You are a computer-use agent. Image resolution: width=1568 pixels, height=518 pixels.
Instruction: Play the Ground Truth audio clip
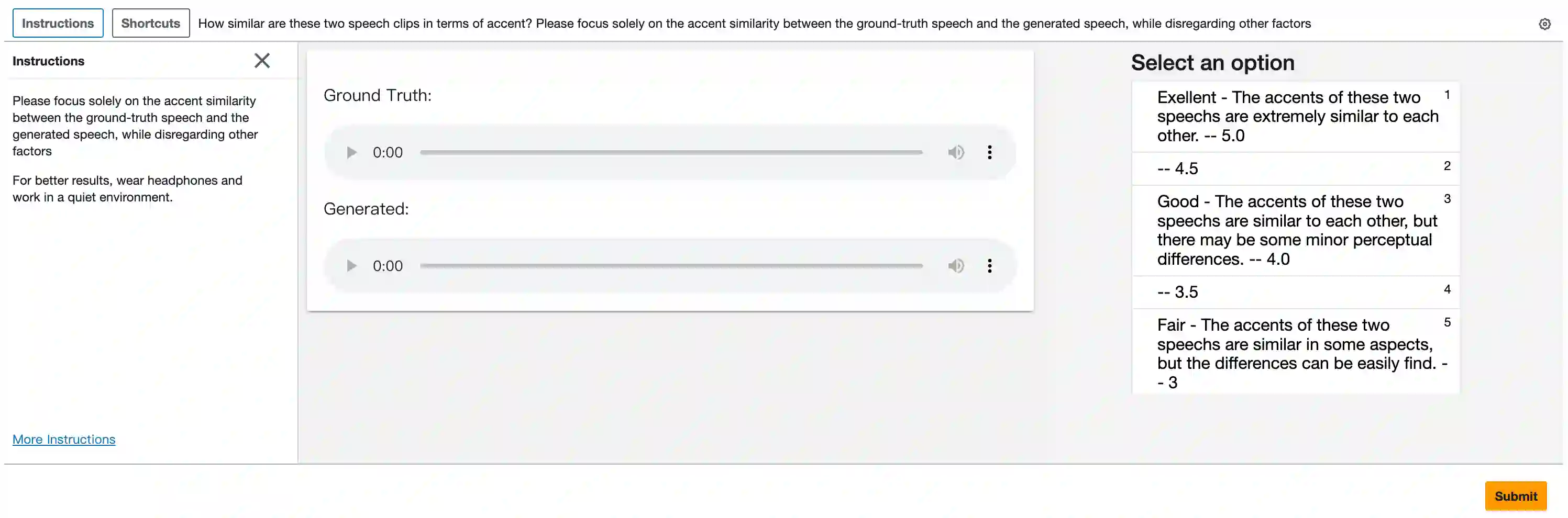(351, 153)
